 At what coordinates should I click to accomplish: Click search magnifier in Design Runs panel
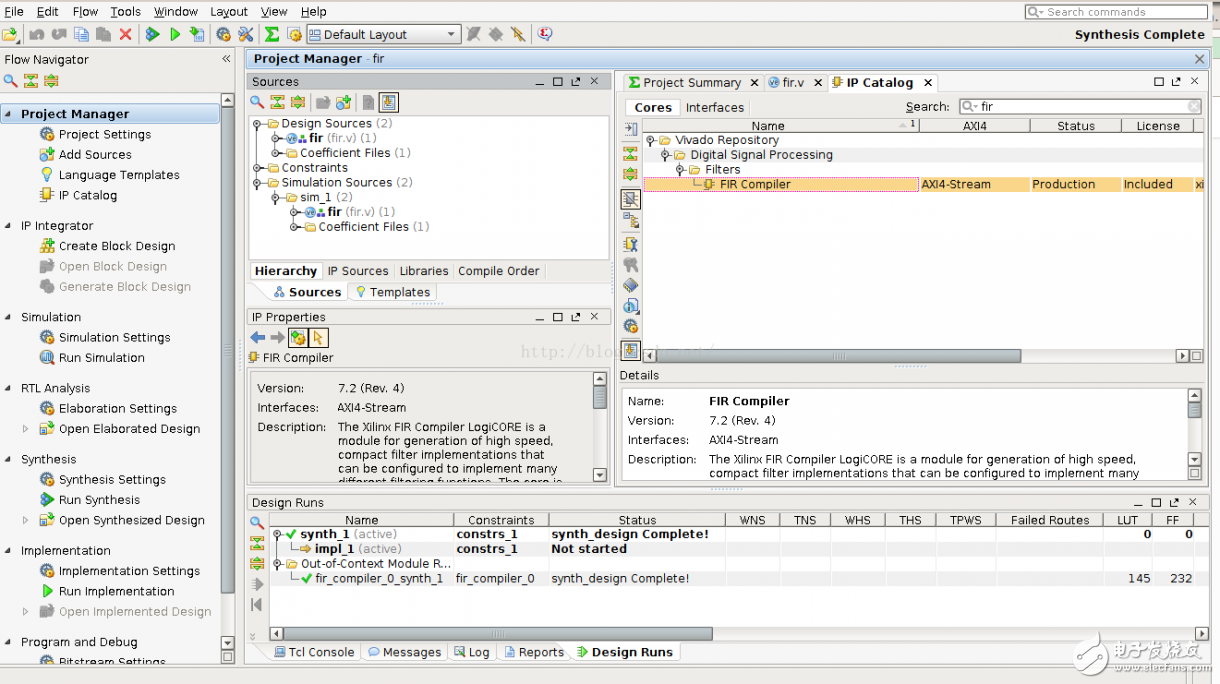pos(257,522)
